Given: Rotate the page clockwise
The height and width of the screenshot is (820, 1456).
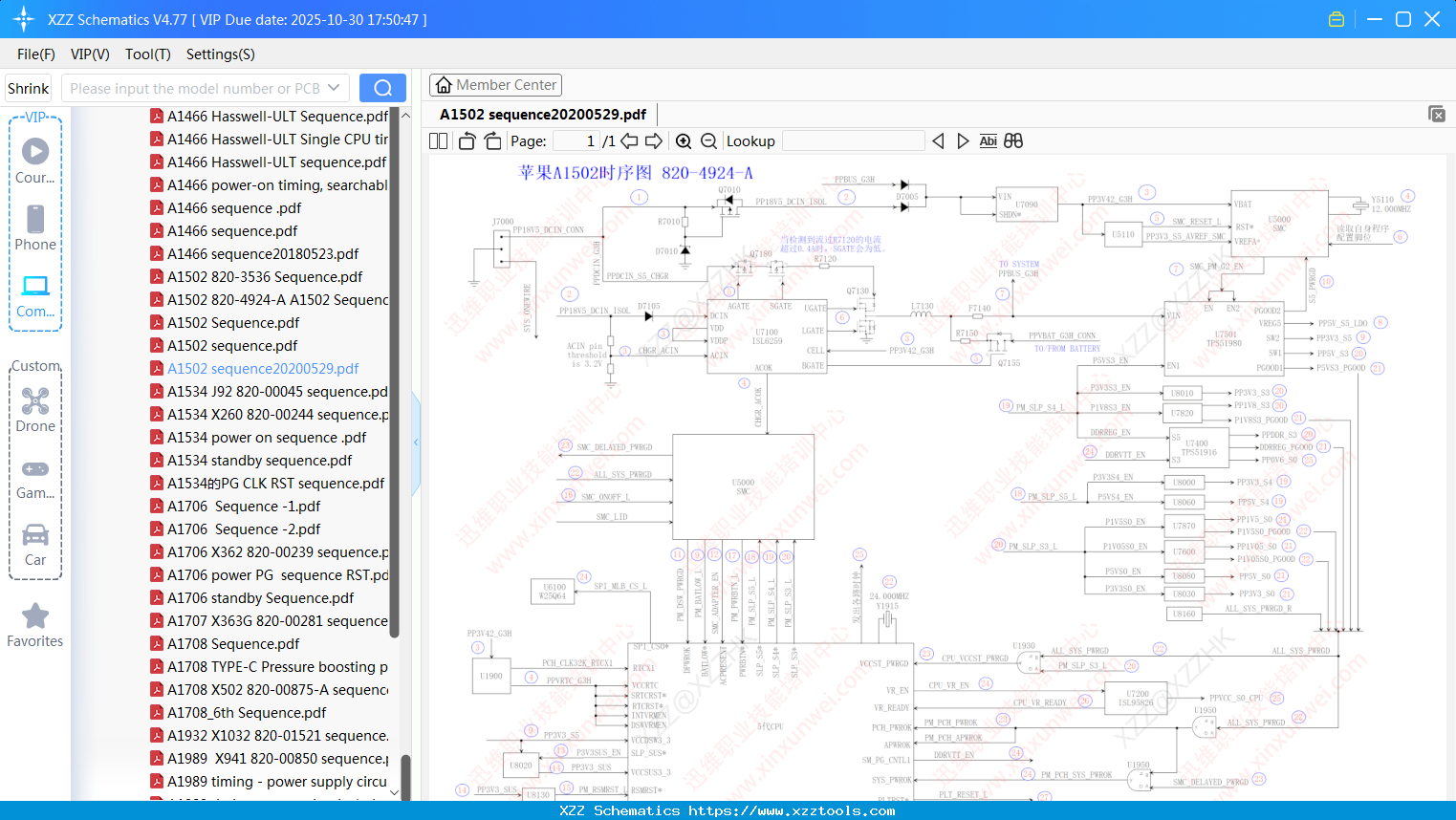Looking at the screenshot, I should (493, 140).
